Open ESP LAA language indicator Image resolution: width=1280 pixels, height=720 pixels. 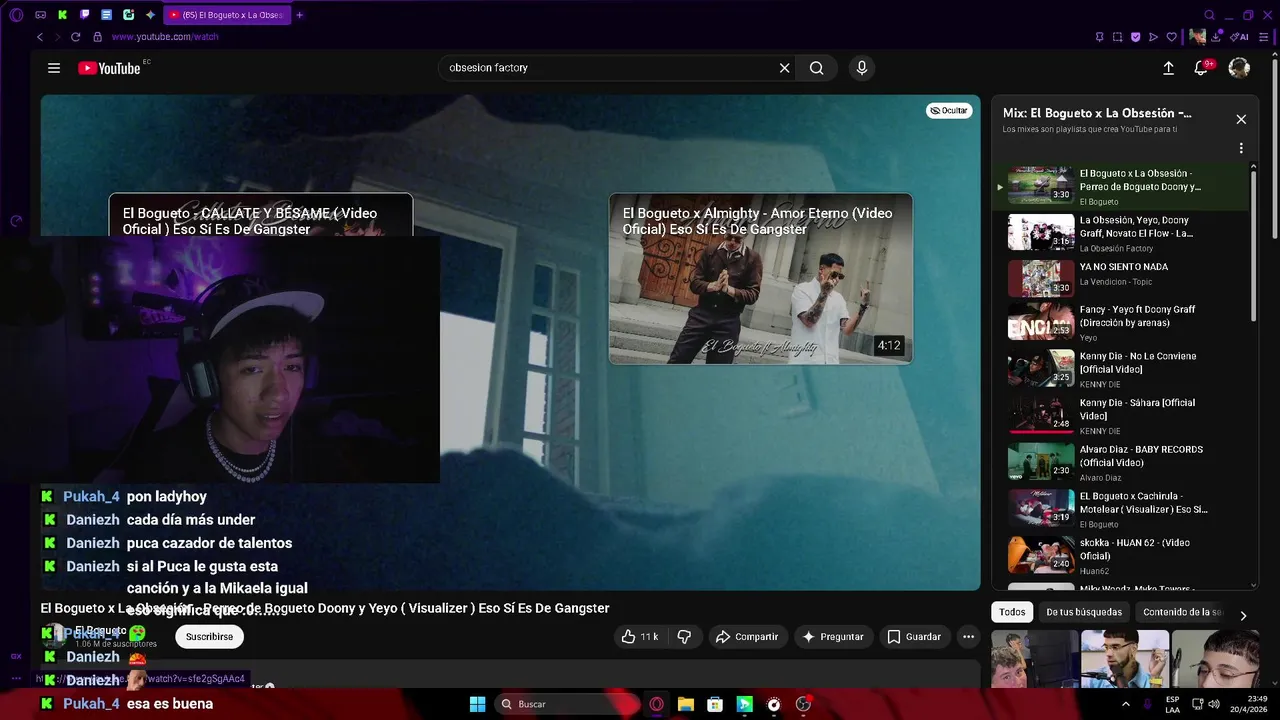click(x=1172, y=704)
